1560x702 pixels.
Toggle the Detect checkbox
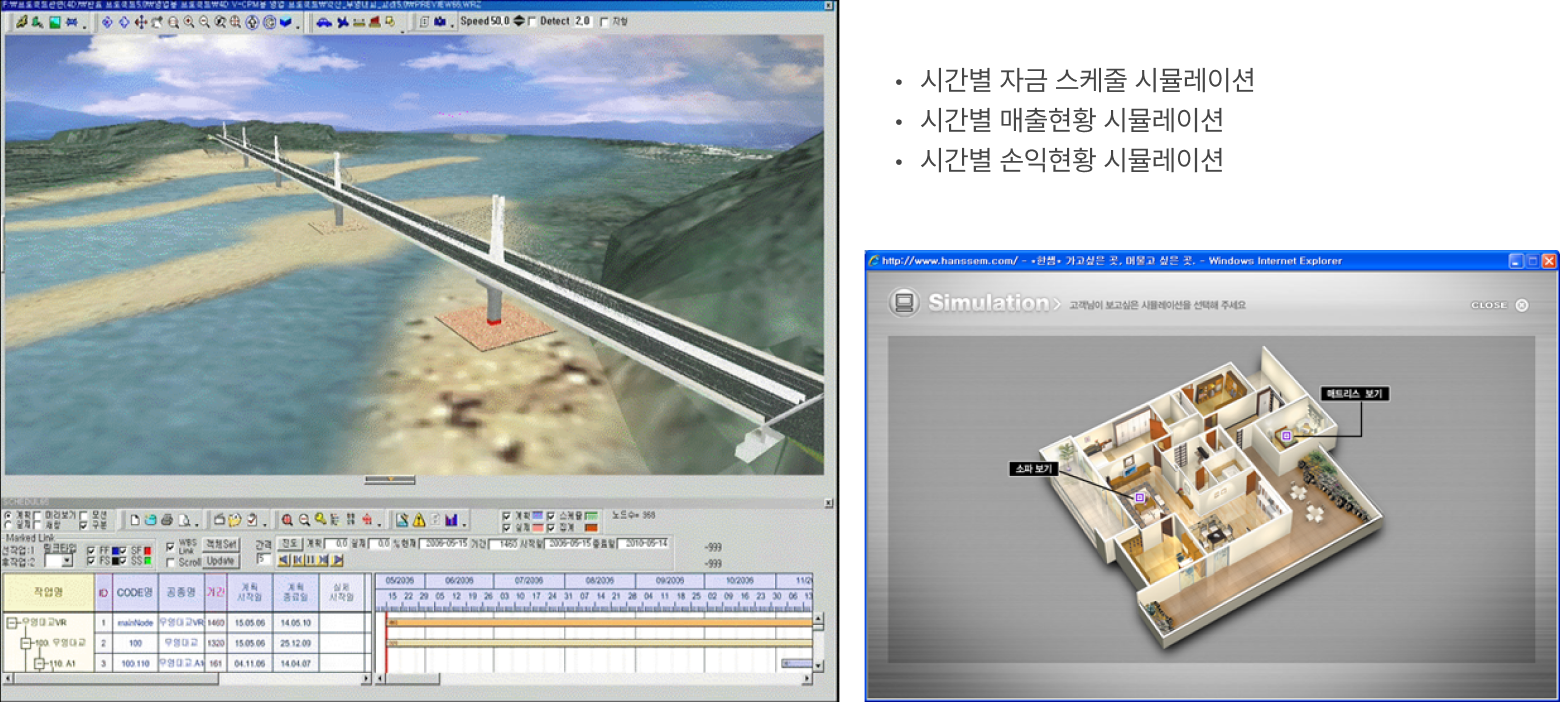[x=531, y=22]
